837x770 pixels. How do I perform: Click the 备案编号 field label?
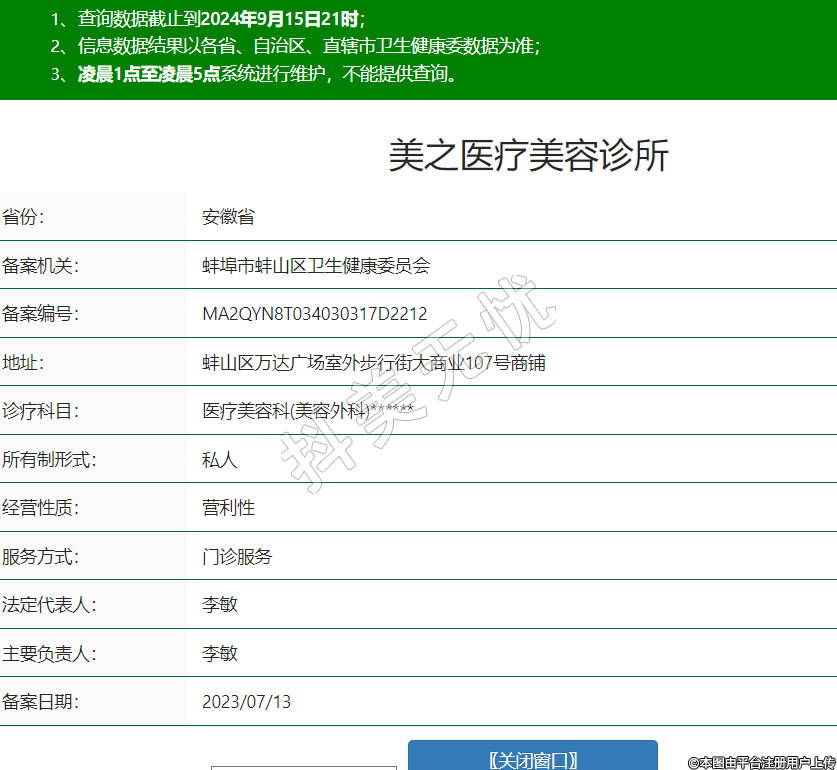40,314
